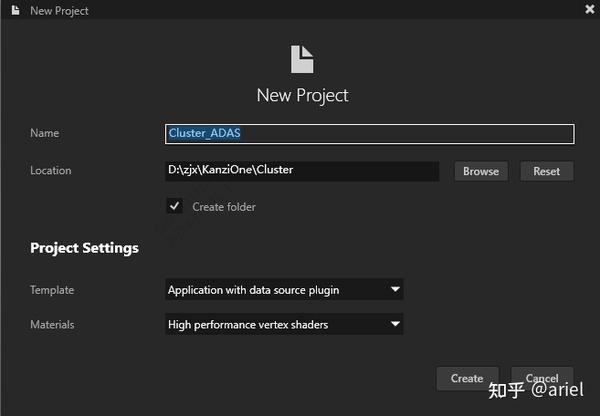Click the Project Settings heading
The width and height of the screenshot is (600, 416).
[84, 248]
